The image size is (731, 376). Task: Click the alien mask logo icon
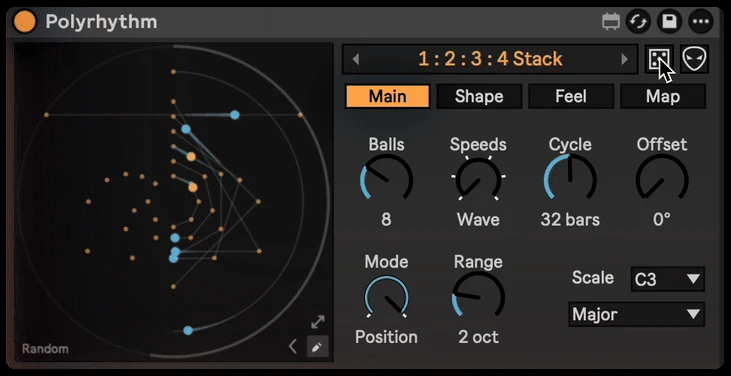click(x=694, y=59)
